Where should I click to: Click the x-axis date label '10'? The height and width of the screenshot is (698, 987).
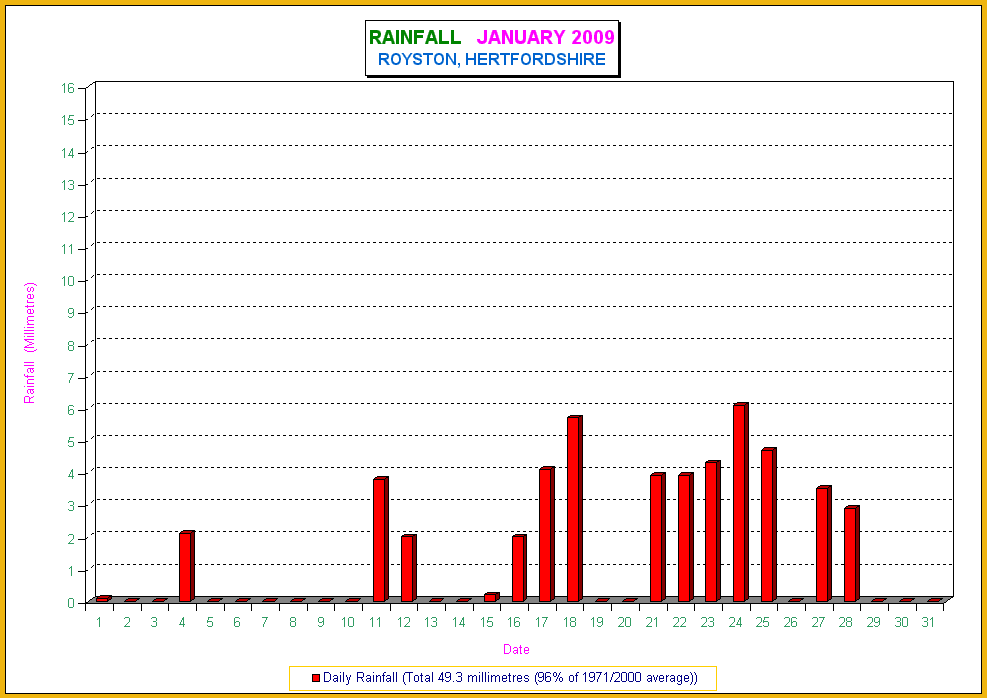coord(348,622)
